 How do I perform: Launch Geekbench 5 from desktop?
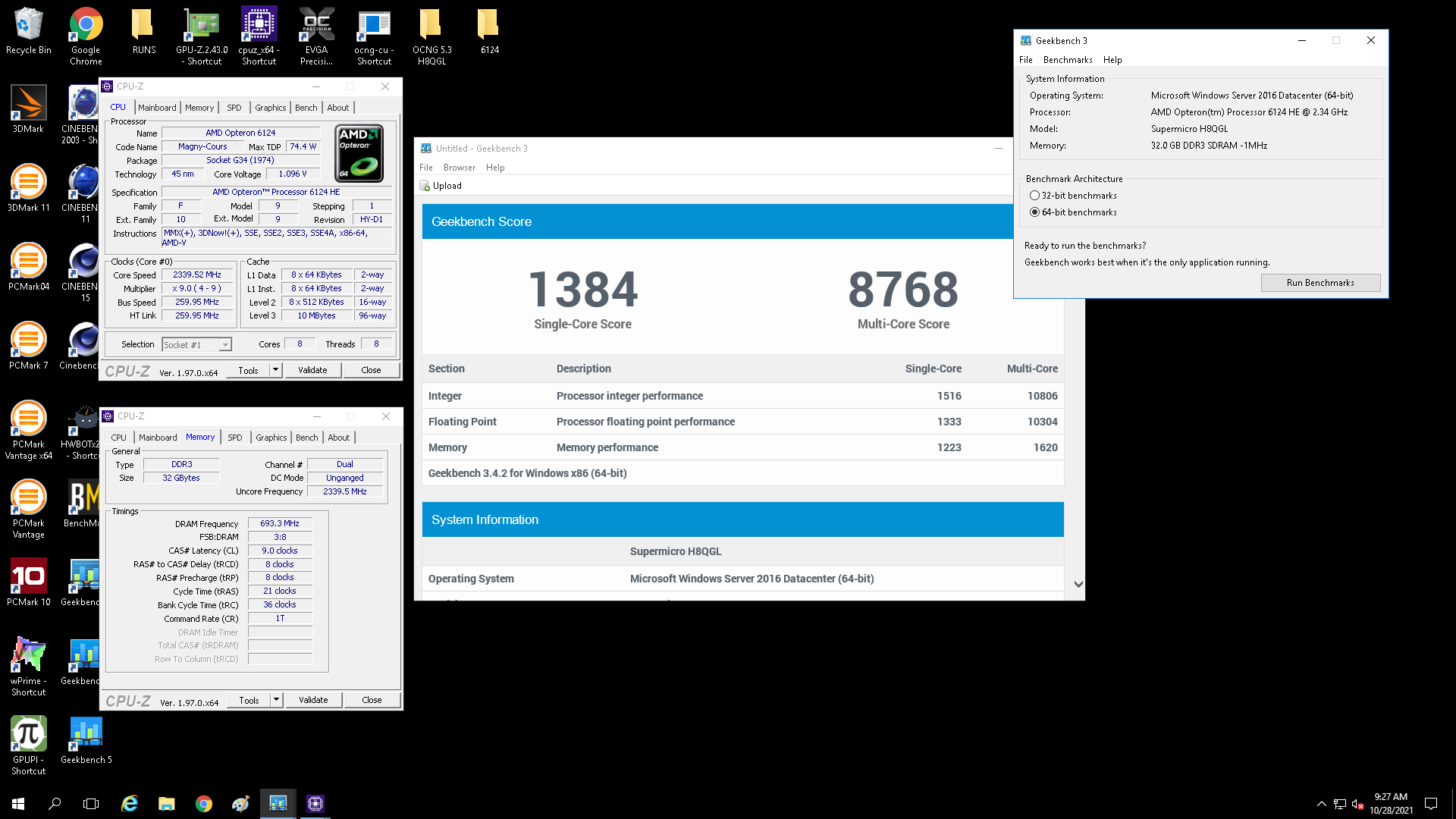tap(86, 740)
